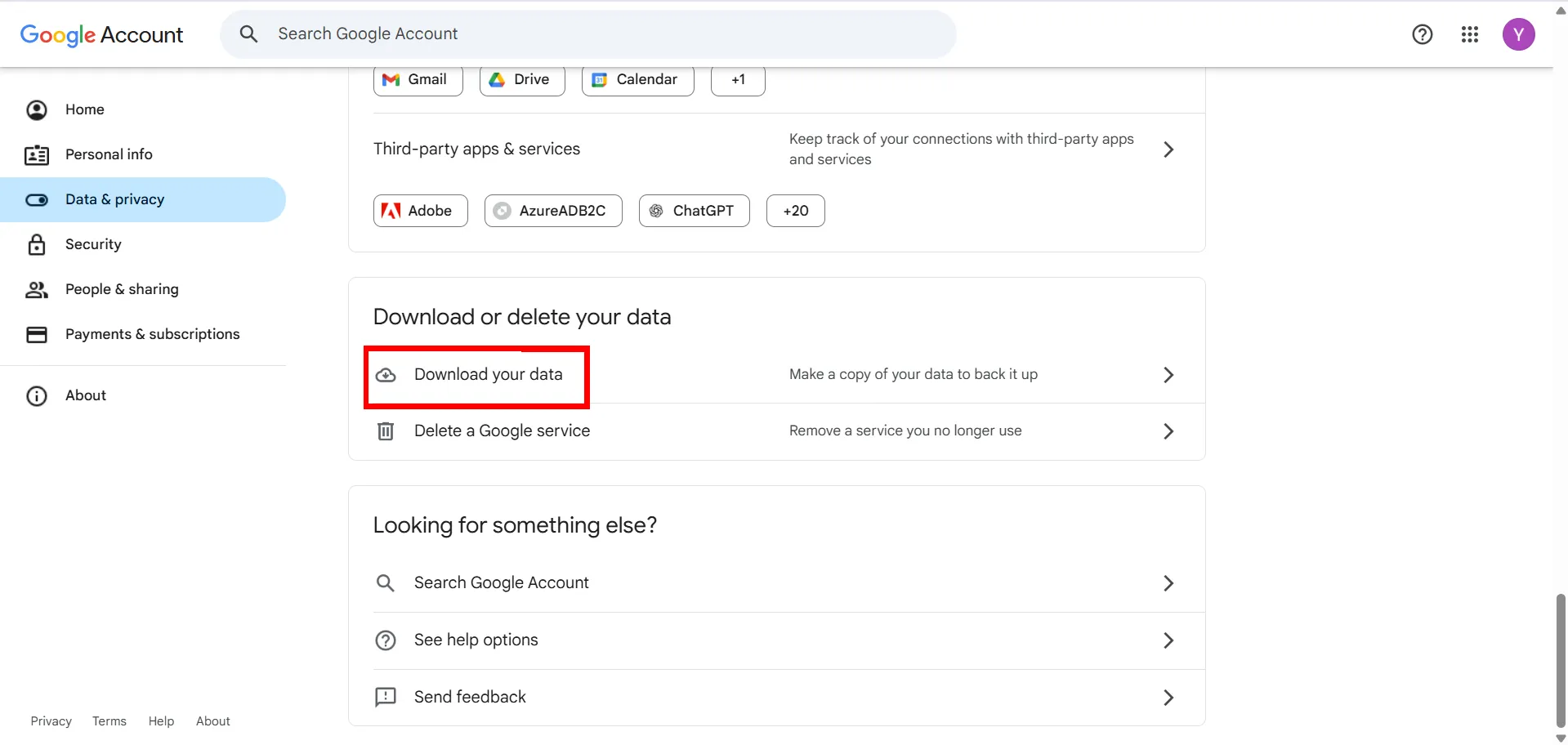Open the Payments & subscriptions section
1568x745 pixels.
[x=152, y=334]
